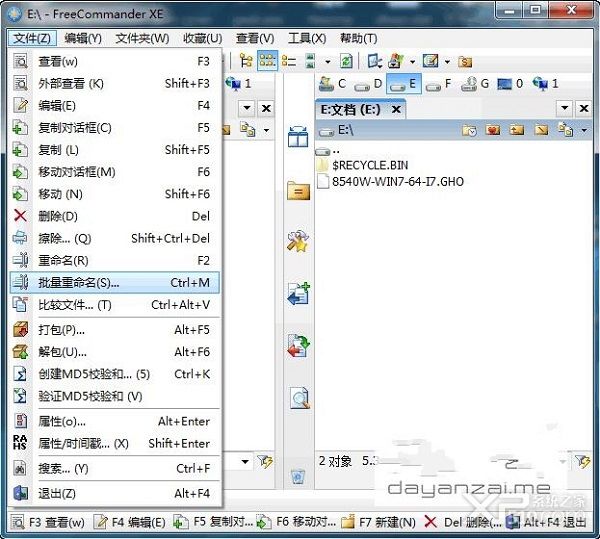This screenshot has width=600, height=539.
Task: Go to parent folder icon in E:\ bar
Action: [x=517, y=130]
